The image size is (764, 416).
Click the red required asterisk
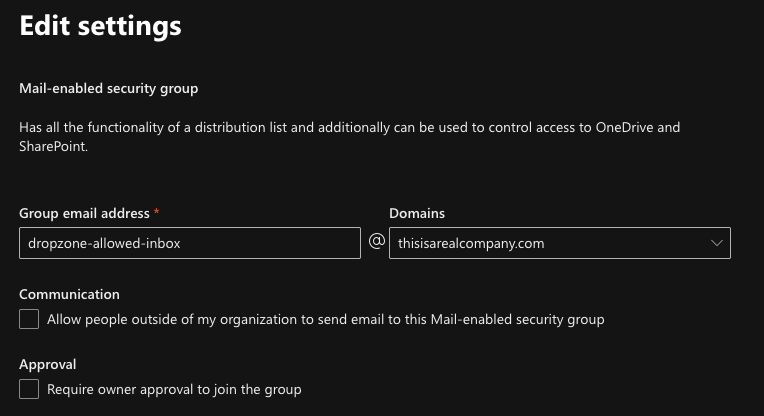coord(157,212)
